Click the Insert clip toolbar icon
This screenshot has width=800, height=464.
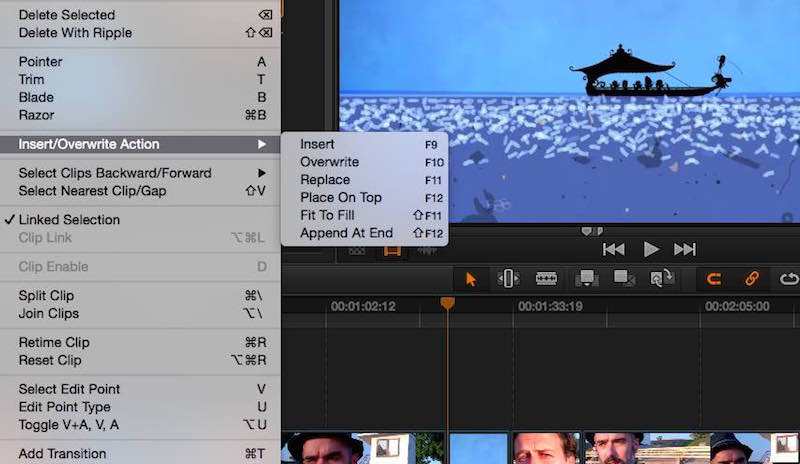click(587, 279)
